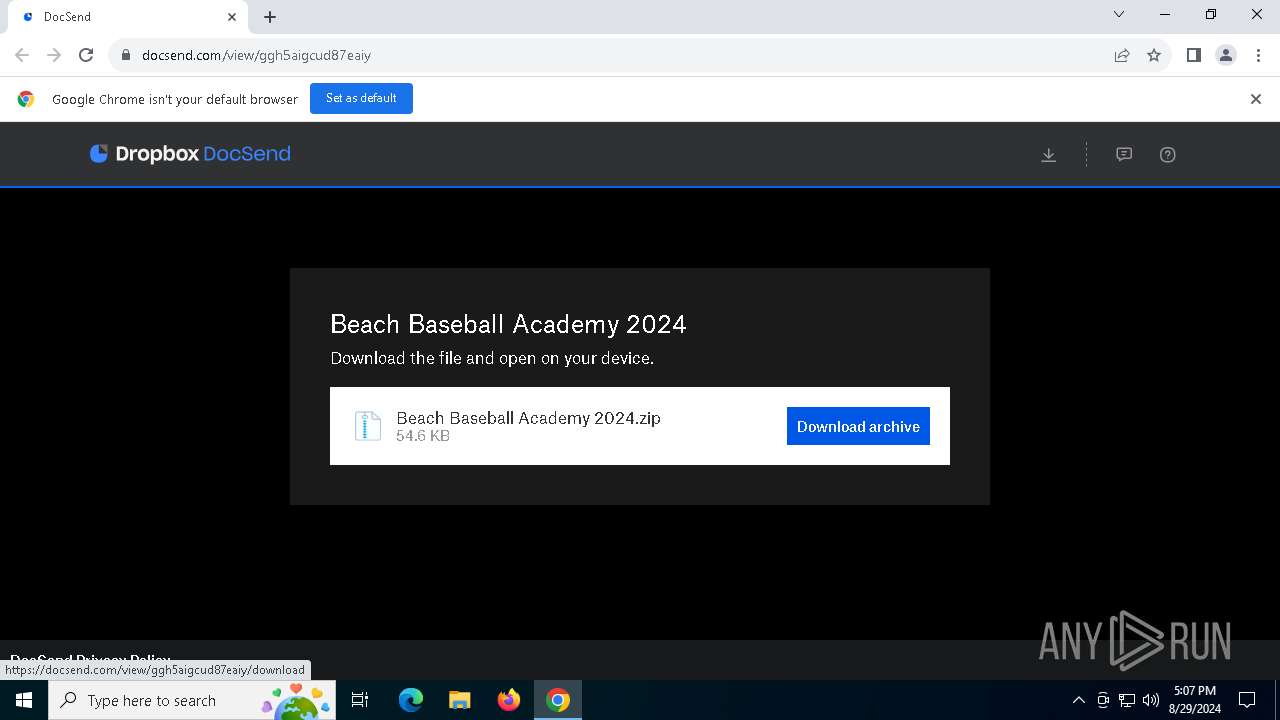Toggle the Chrome side panel
1280x720 pixels.
tap(1193, 55)
